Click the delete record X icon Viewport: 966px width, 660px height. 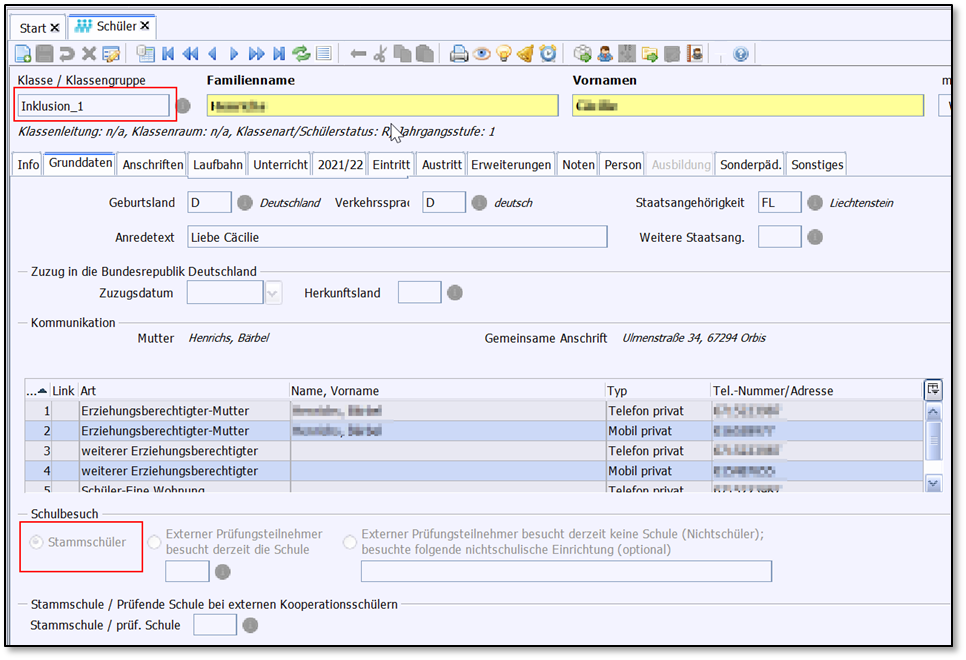click(89, 54)
